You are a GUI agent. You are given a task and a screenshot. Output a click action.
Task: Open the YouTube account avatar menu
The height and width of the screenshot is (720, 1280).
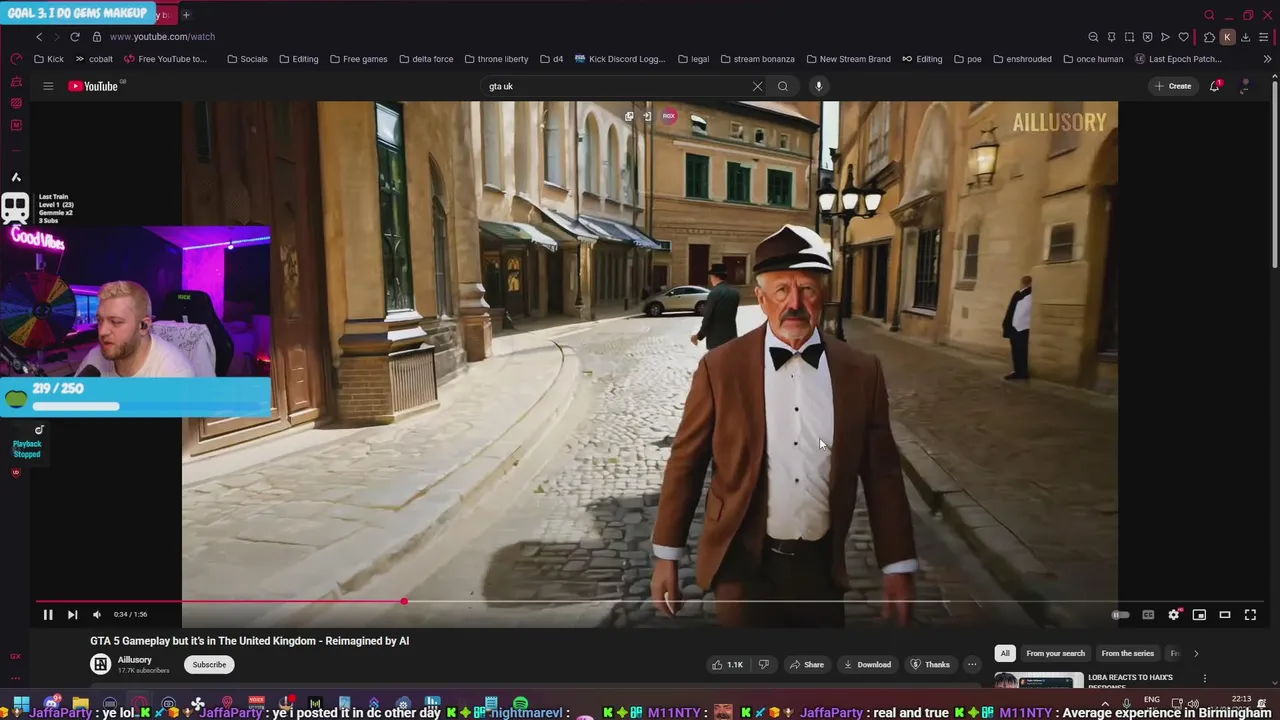tap(1245, 86)
